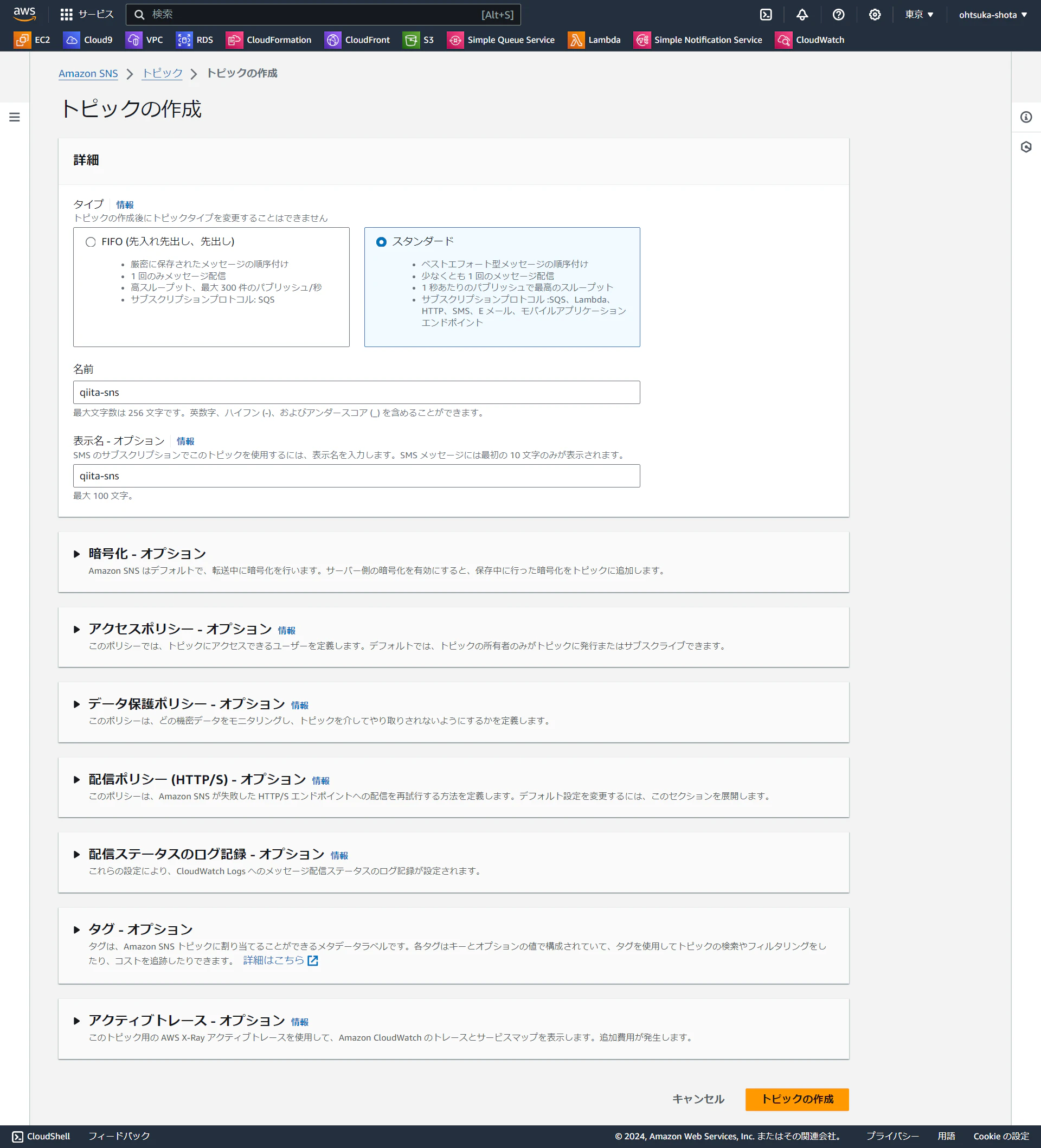The image size is (1041, 1148).
Task: Open the EC2 shortcut in favorites bar
Action: click(32, 40)
